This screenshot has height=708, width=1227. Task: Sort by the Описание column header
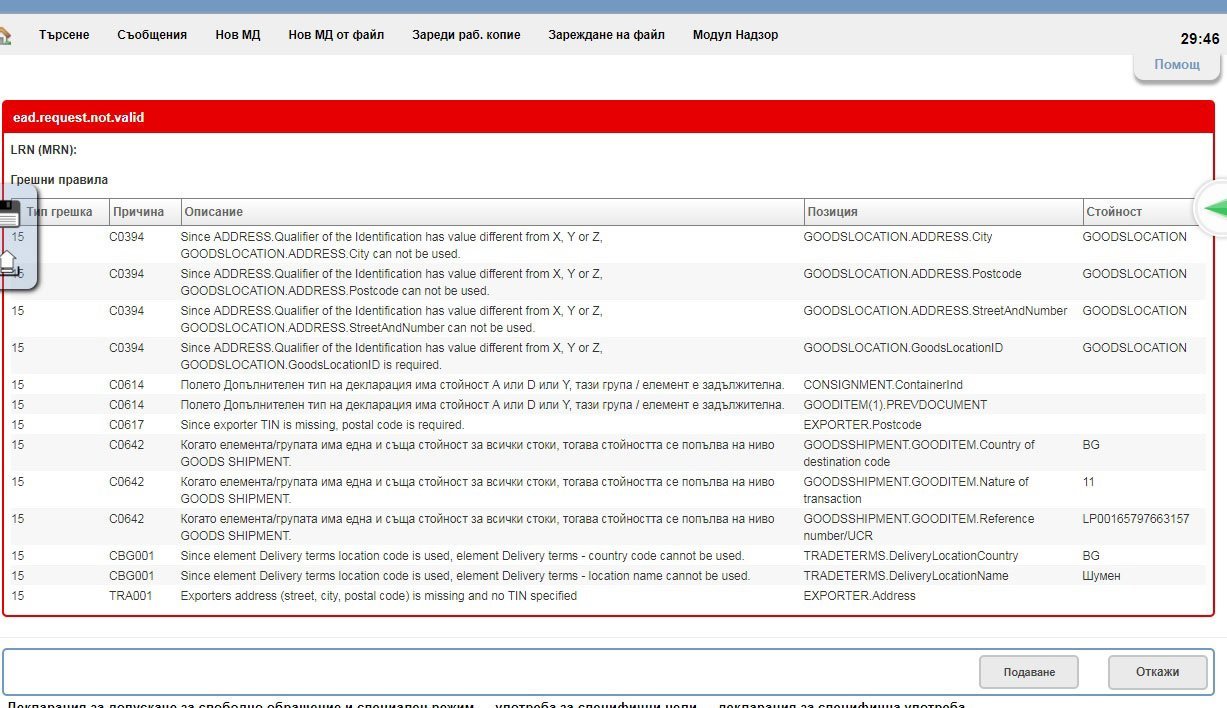click(x=214, y=212)
